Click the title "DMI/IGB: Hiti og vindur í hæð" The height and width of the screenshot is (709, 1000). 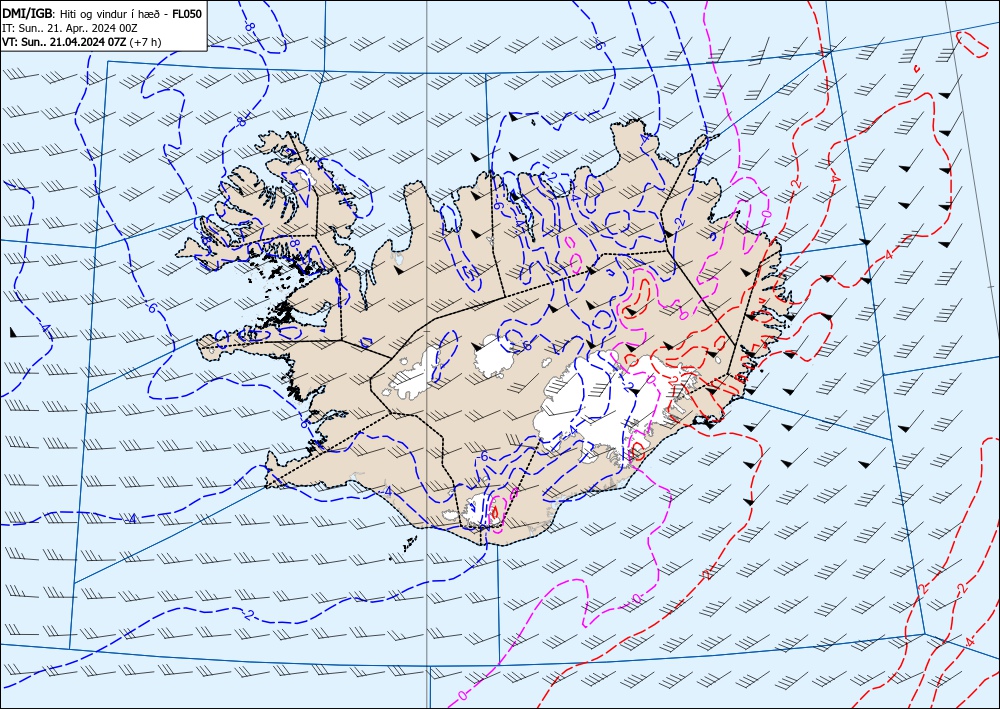click(83, 13)
